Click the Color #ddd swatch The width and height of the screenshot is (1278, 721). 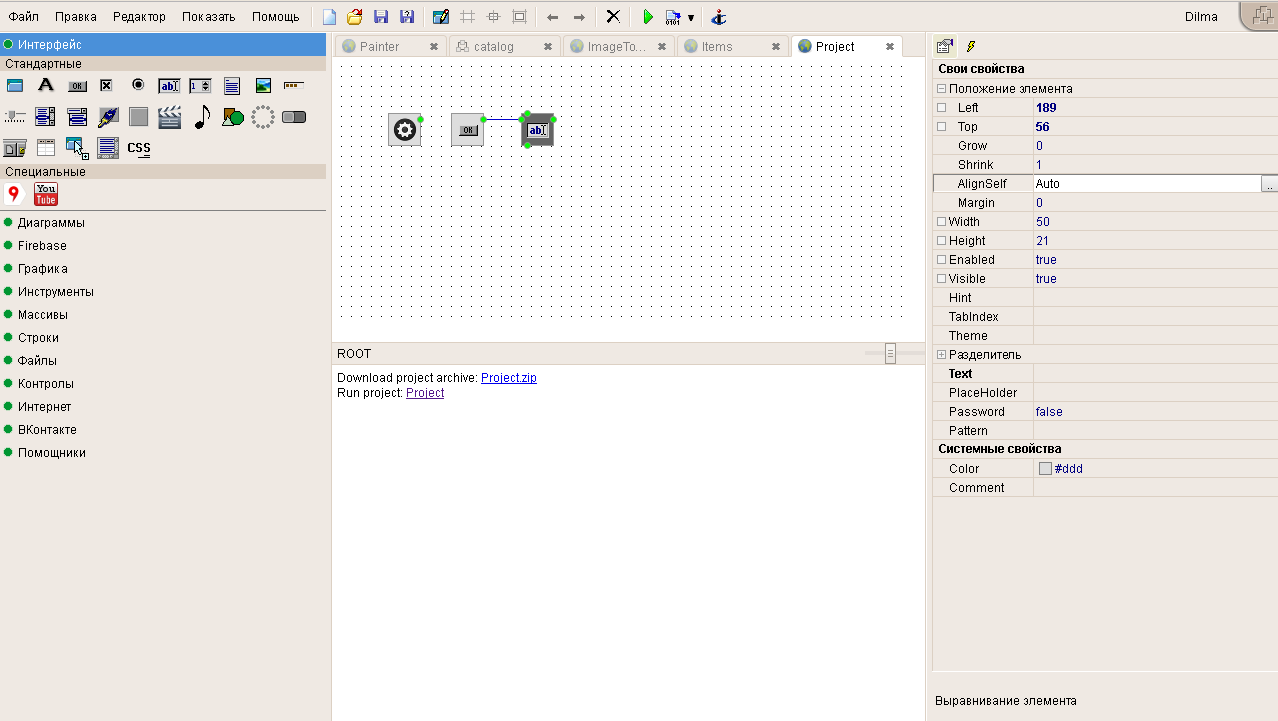(x=1045, y=469)
